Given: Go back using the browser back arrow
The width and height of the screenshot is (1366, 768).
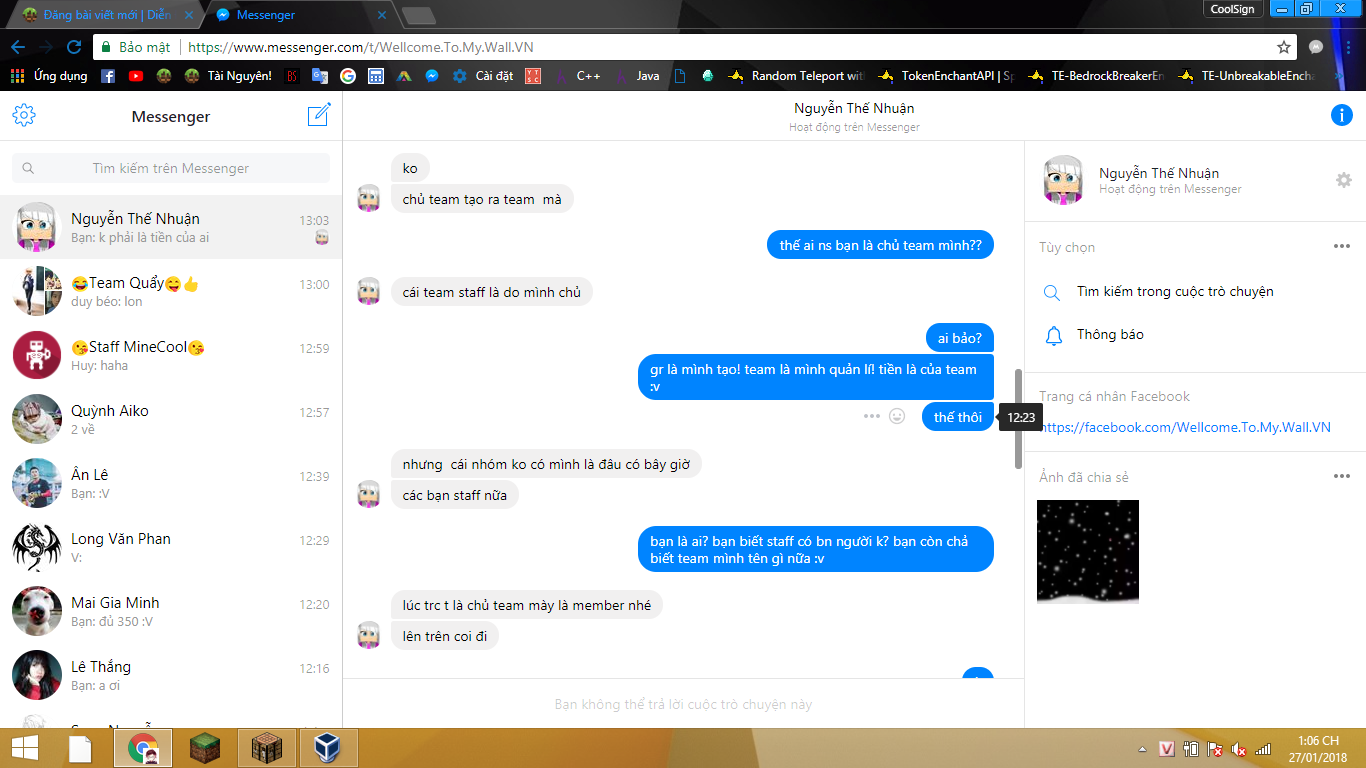Looking at the screenshot, I should tap(18, 47).
